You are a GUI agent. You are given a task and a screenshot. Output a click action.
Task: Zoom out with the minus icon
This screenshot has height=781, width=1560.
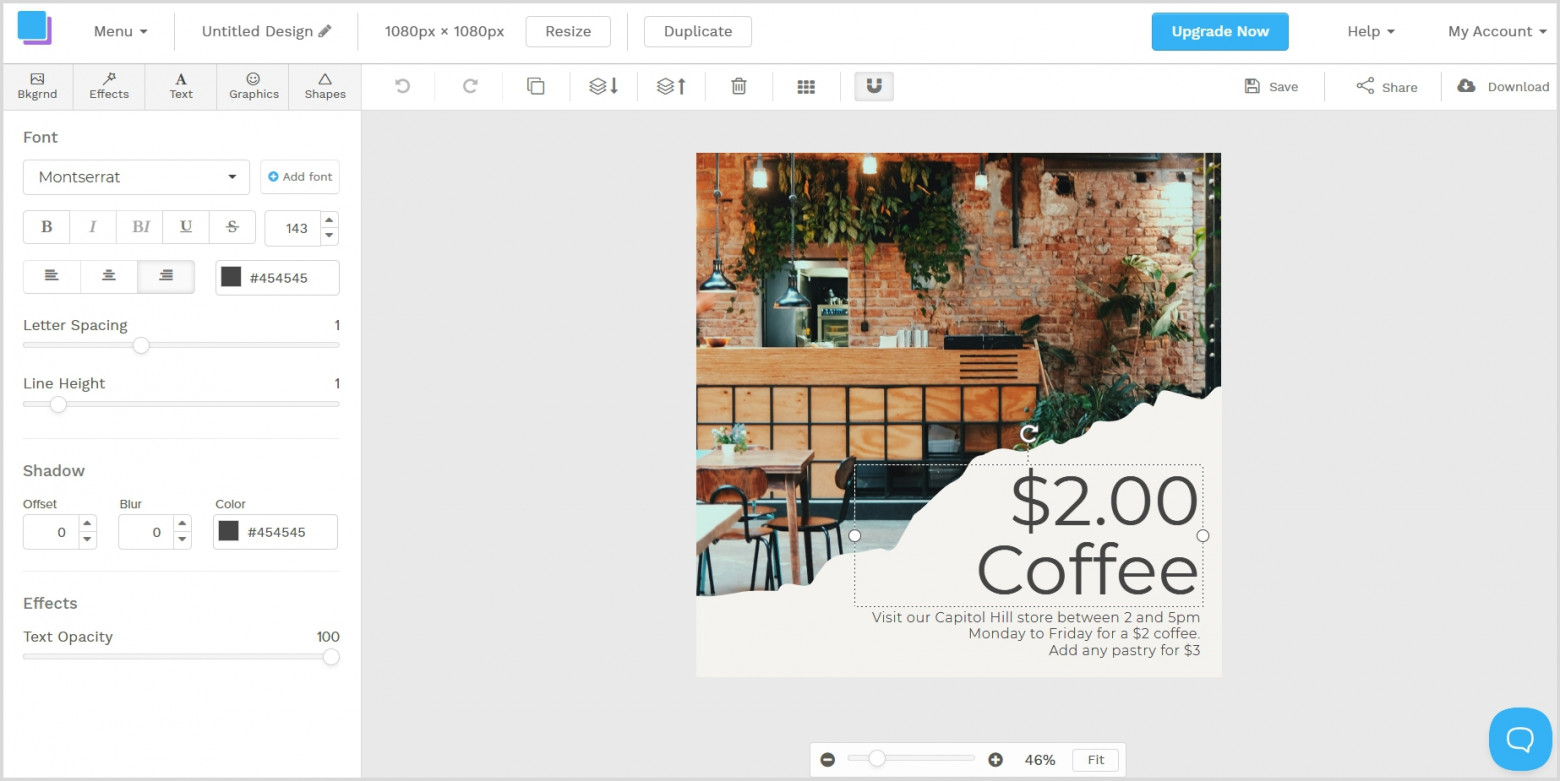828,760
